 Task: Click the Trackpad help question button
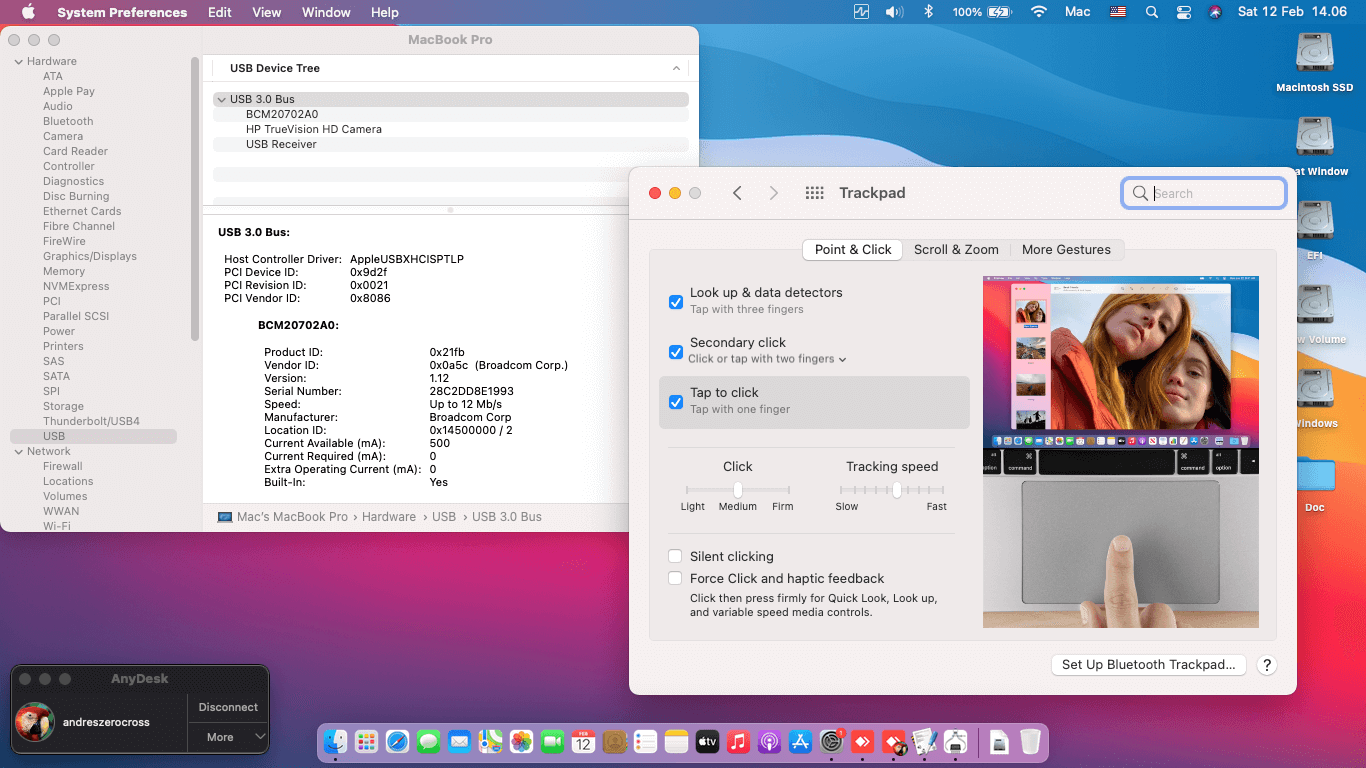(1266, 664)
